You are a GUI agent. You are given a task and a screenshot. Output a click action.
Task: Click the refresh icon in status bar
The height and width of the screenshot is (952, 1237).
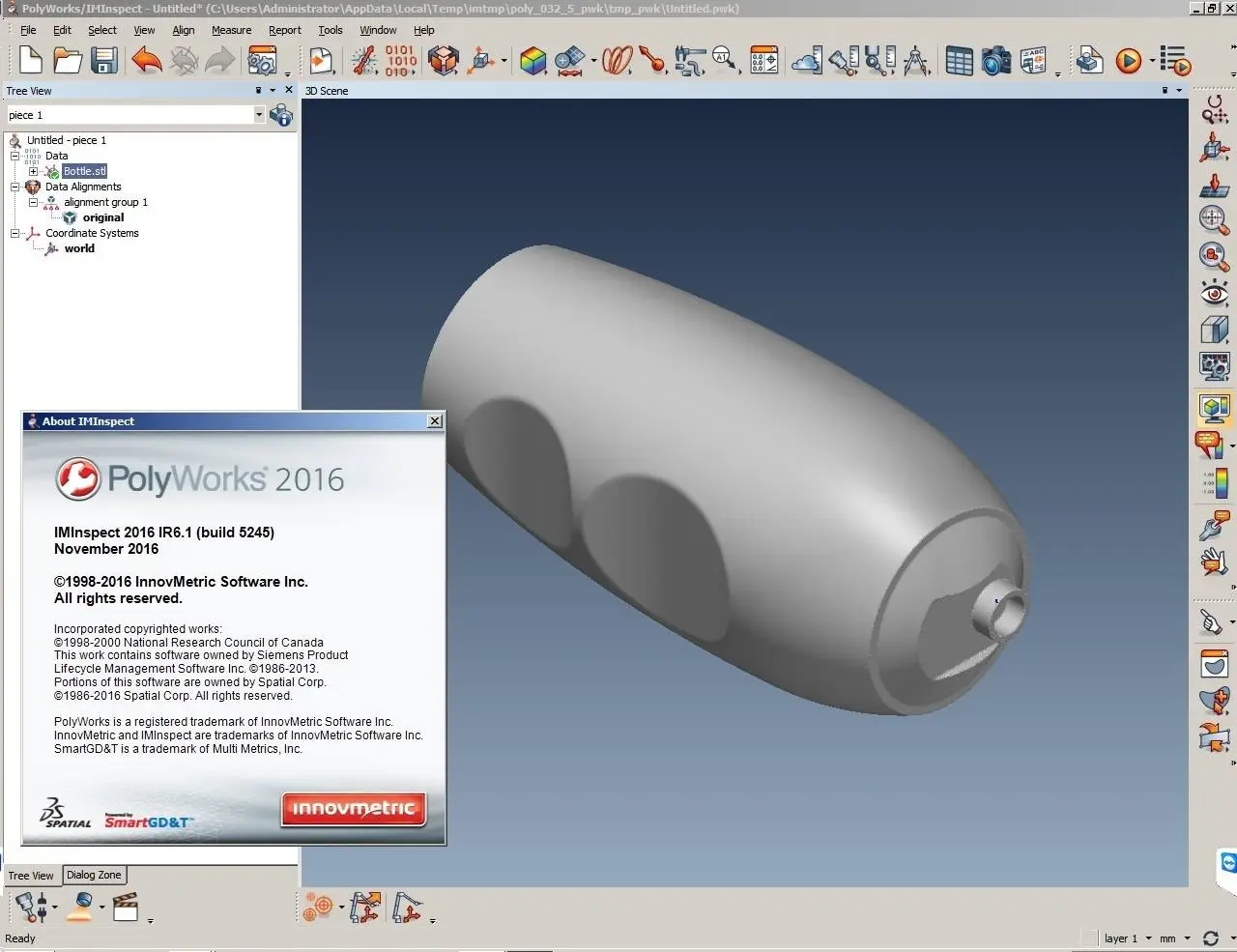1211,938
